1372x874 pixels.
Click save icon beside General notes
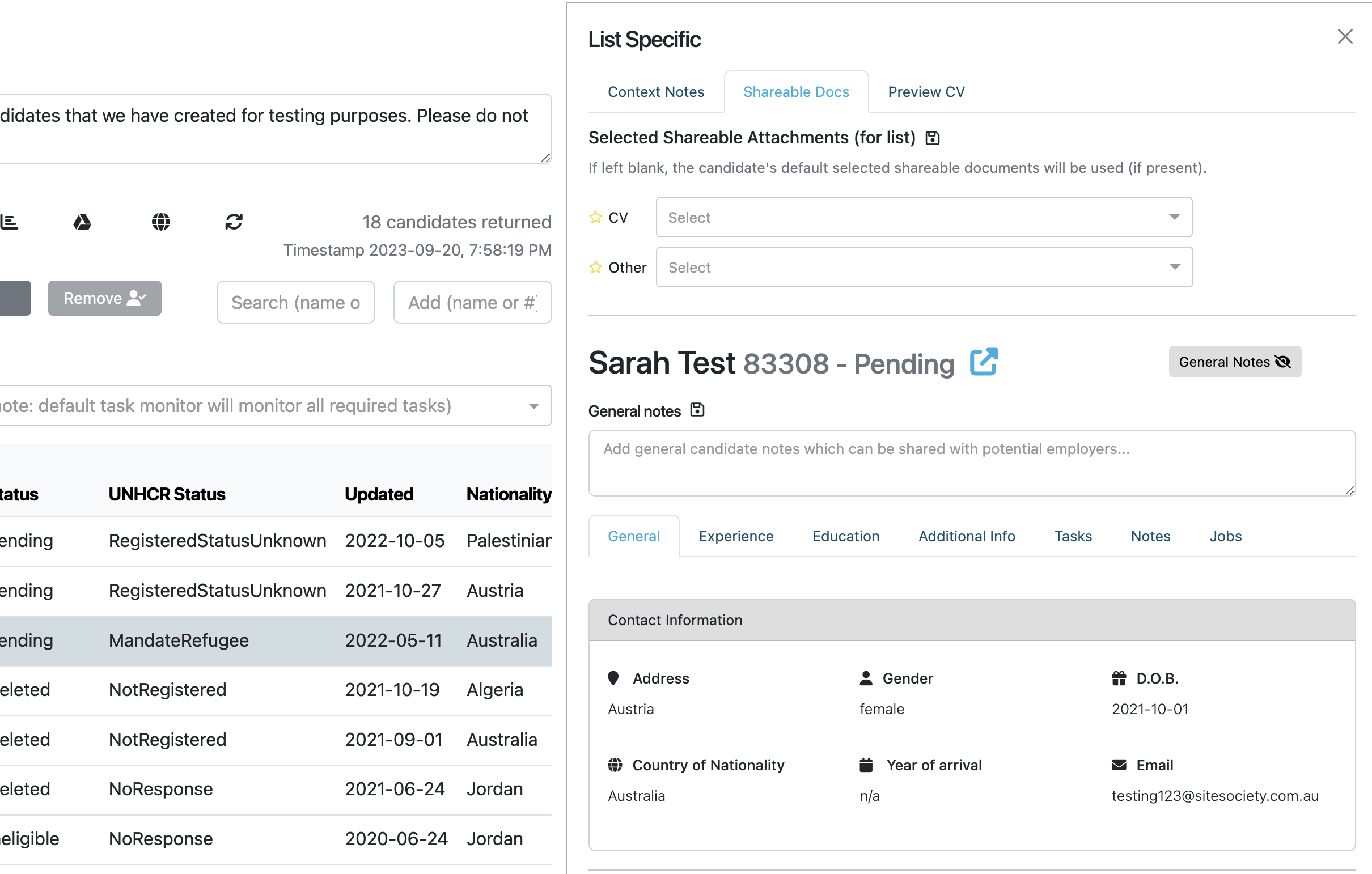click(x=697, y=410)
